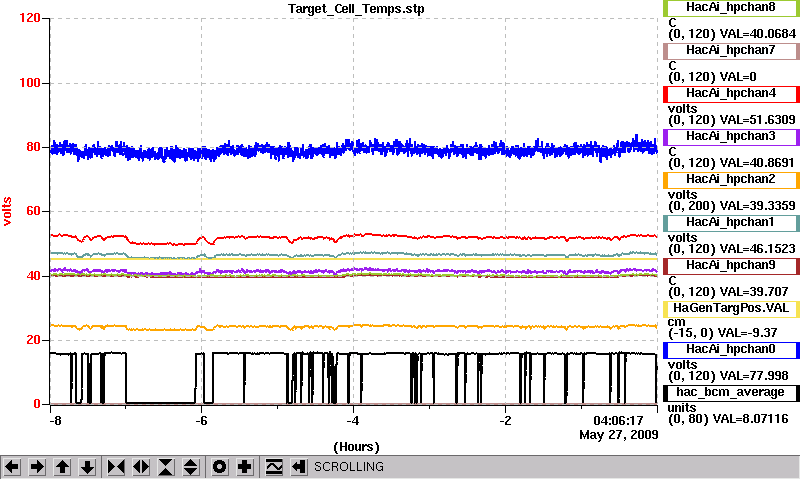Viewport: 800px width, 479px height.
Task: Click the Target_Cell_Temps.stp graph title
Action: (x=356, y=9)
